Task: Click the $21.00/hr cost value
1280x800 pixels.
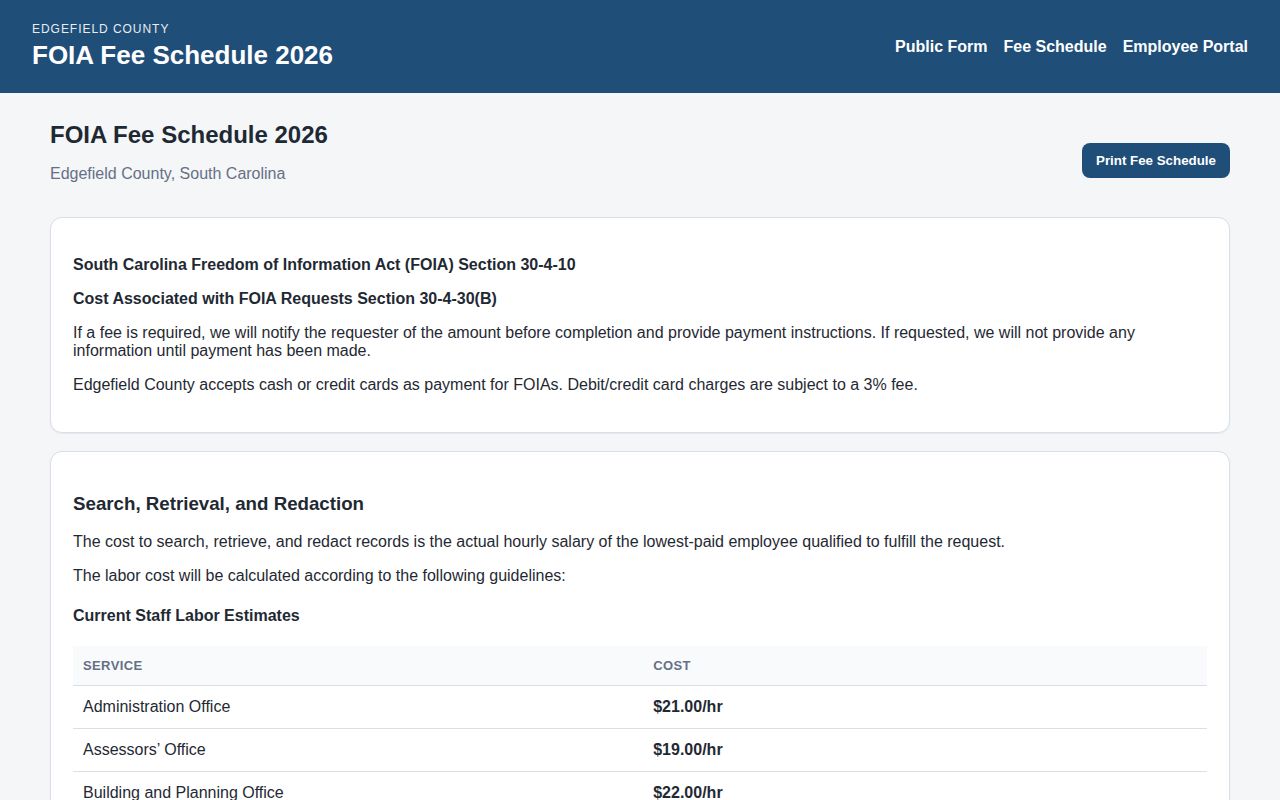Action: (688, 706)
